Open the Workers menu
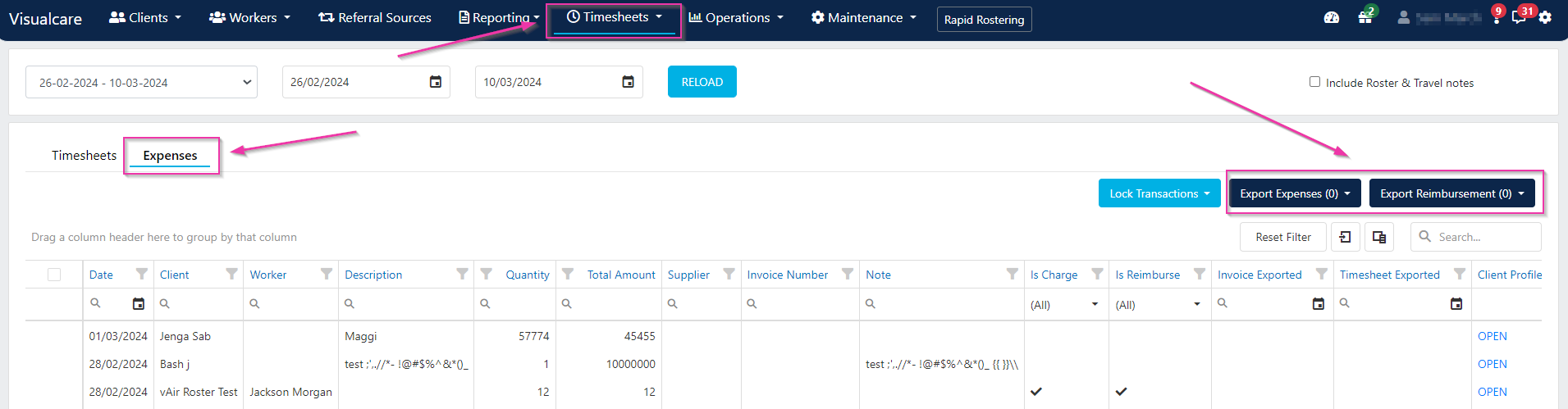1568x409 pixels. pos(249,17)
